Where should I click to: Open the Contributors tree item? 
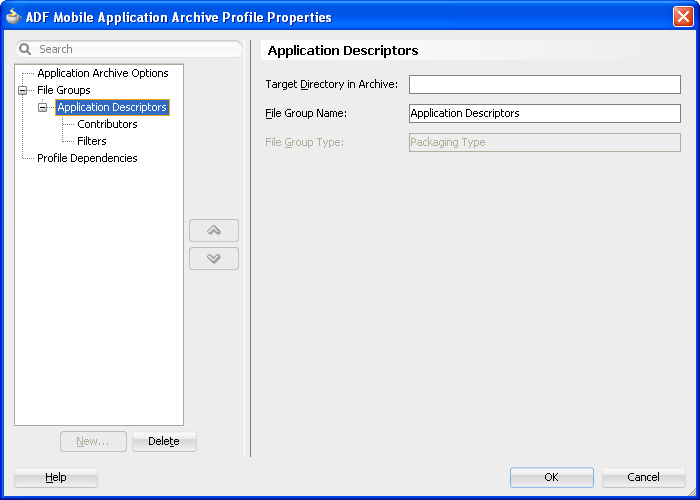(107, 124)
